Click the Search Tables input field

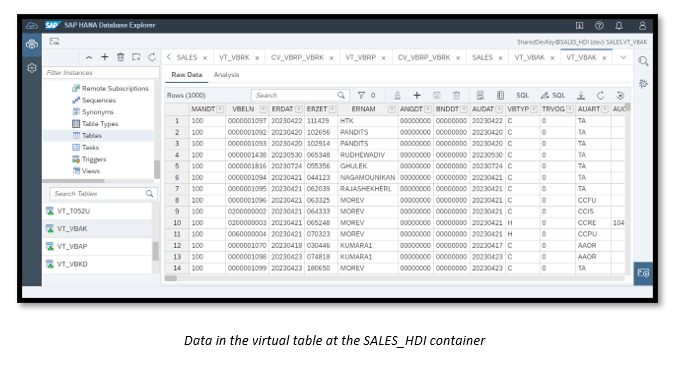[x=103, y=194]
